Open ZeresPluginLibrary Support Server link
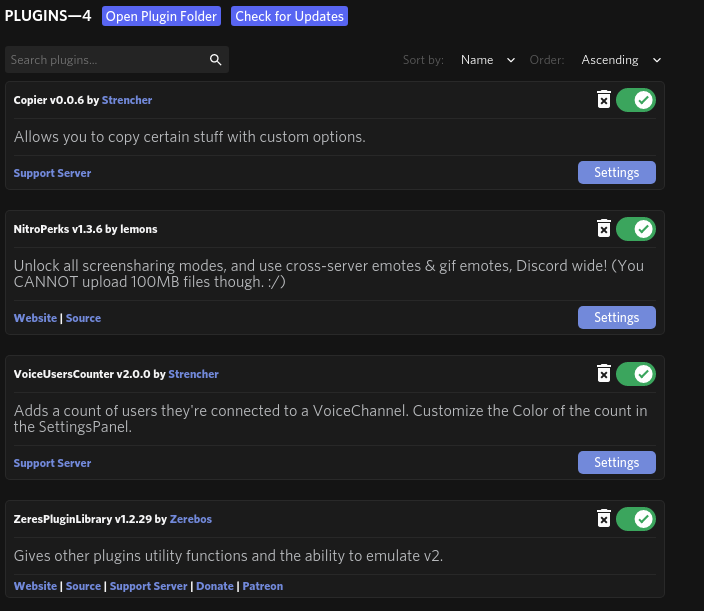Image resolution: width=704 pixels, height=611 pixels. click(148, 586)
